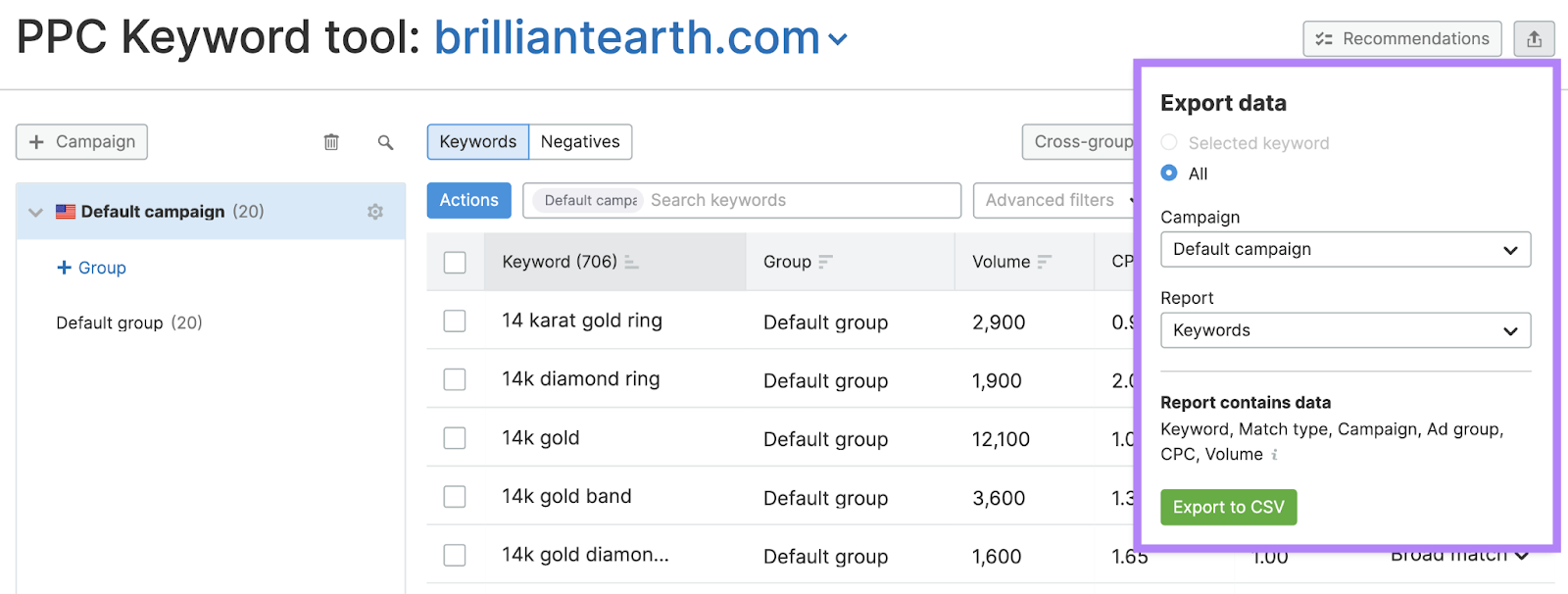Image resolution: width=1568 pixels, height=594 pixels.
Task: Click keyword text 14k gold band
Action: coord(566,497)
